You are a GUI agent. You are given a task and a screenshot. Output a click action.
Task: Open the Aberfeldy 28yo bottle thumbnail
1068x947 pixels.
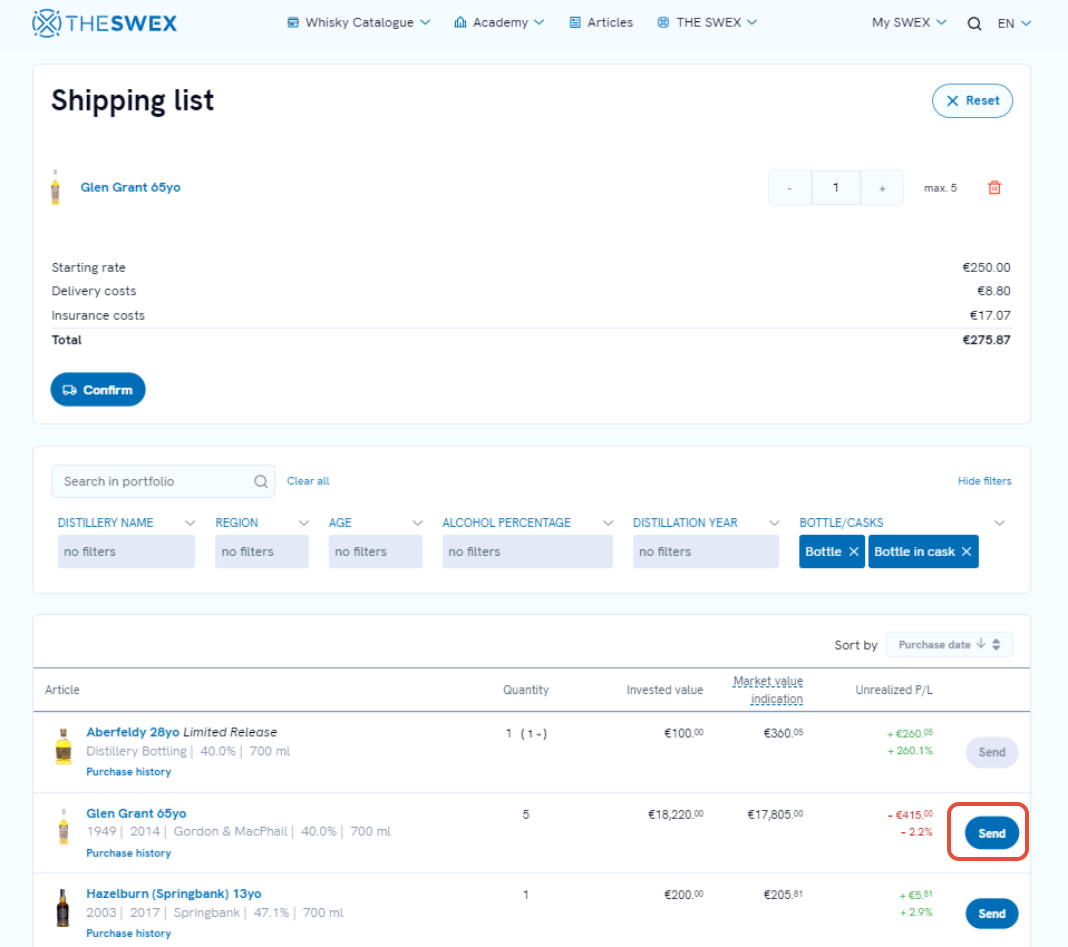pyautogui.click(x=63, y=747)
